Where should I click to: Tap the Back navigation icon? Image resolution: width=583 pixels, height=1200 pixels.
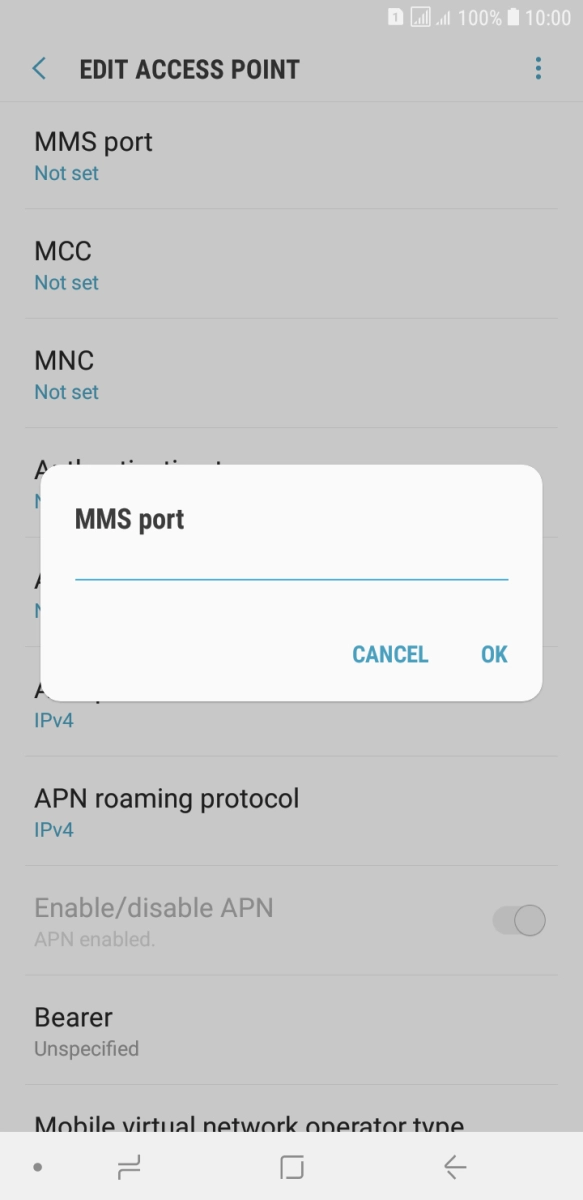point(454,1166)
